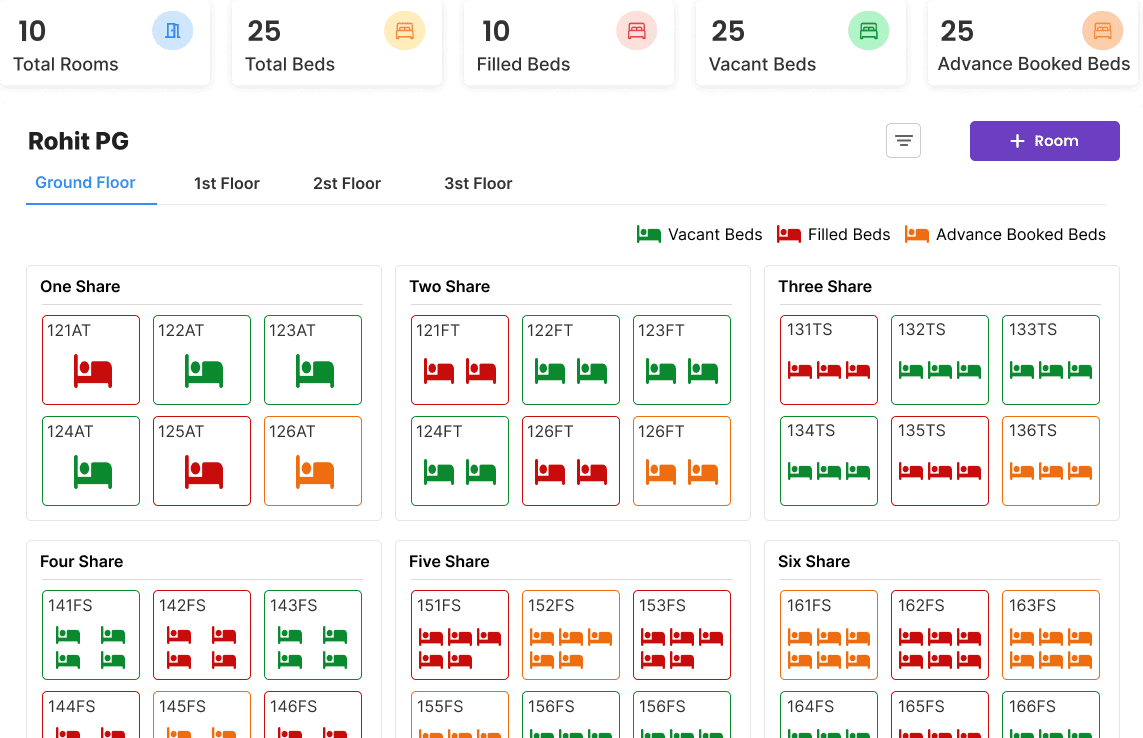Click the One Share section heading
This screenshot has height=738, width=1143.
80,287
